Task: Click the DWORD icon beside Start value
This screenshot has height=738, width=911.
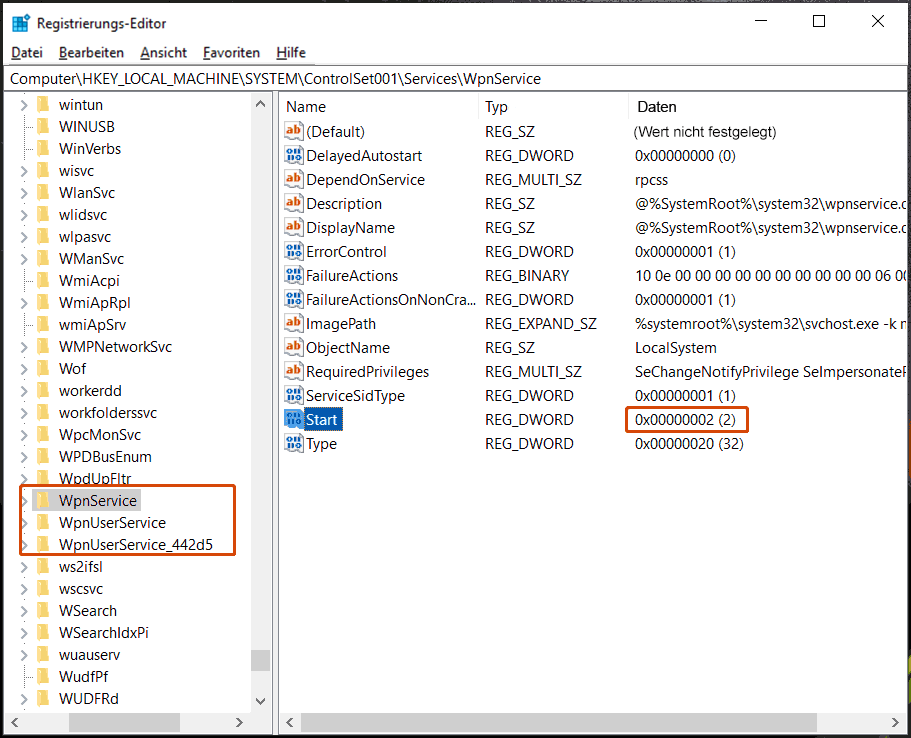Action: pyautogui.click(x=293, y=419)
